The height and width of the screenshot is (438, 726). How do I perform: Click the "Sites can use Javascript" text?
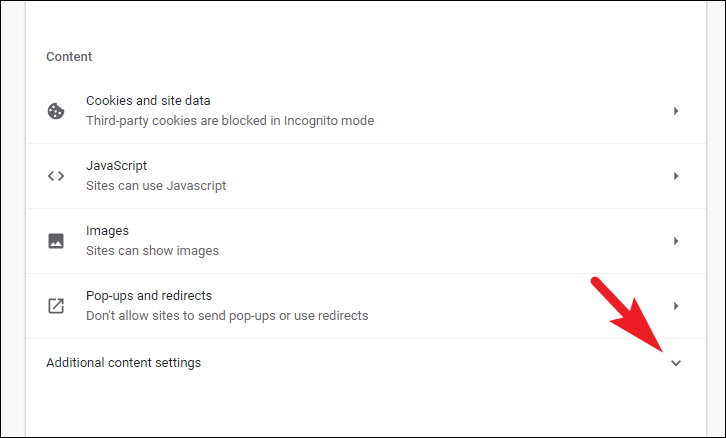tap(156, 186)
